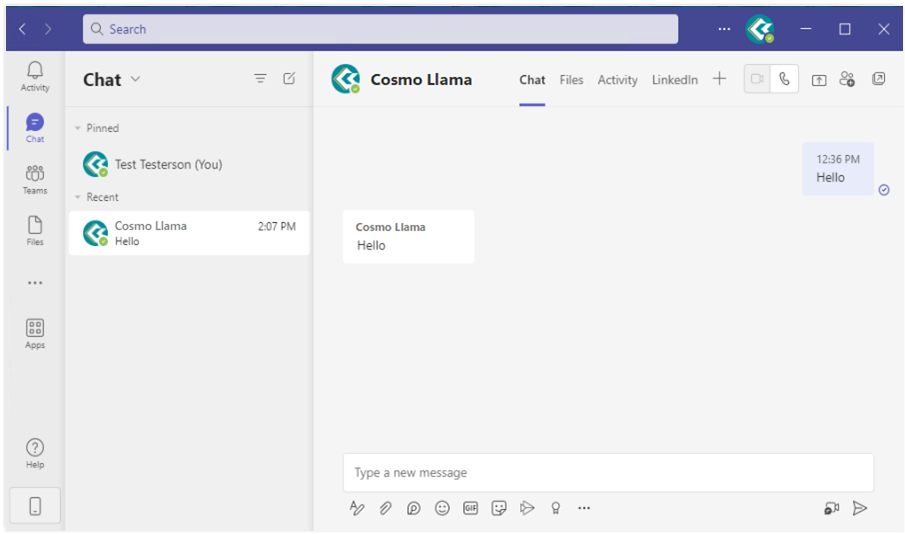Click the 2:07 PM timestamp in chat list

276,226
